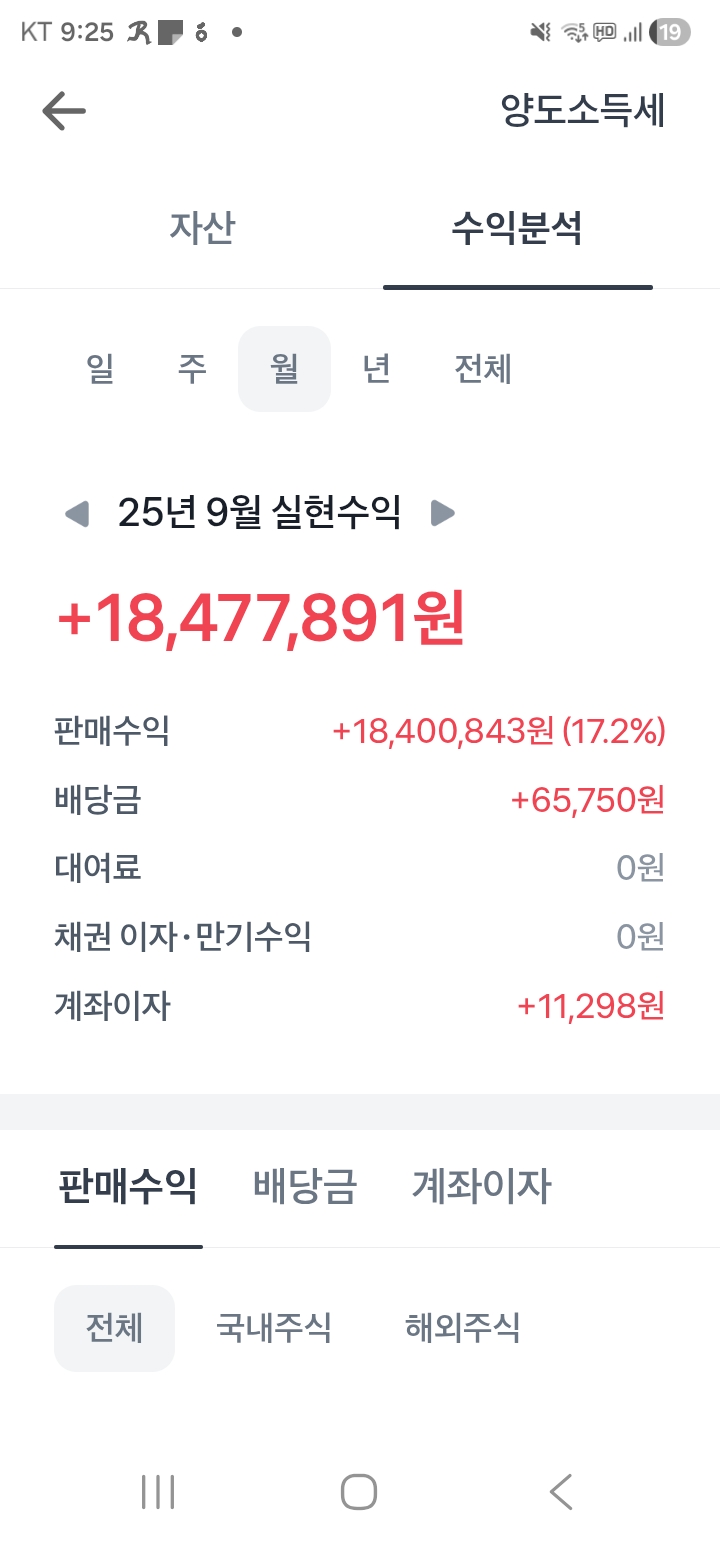Tap Android back navigation chevron
This screenshot has height=1544, width=720.
pos(561,1491)
